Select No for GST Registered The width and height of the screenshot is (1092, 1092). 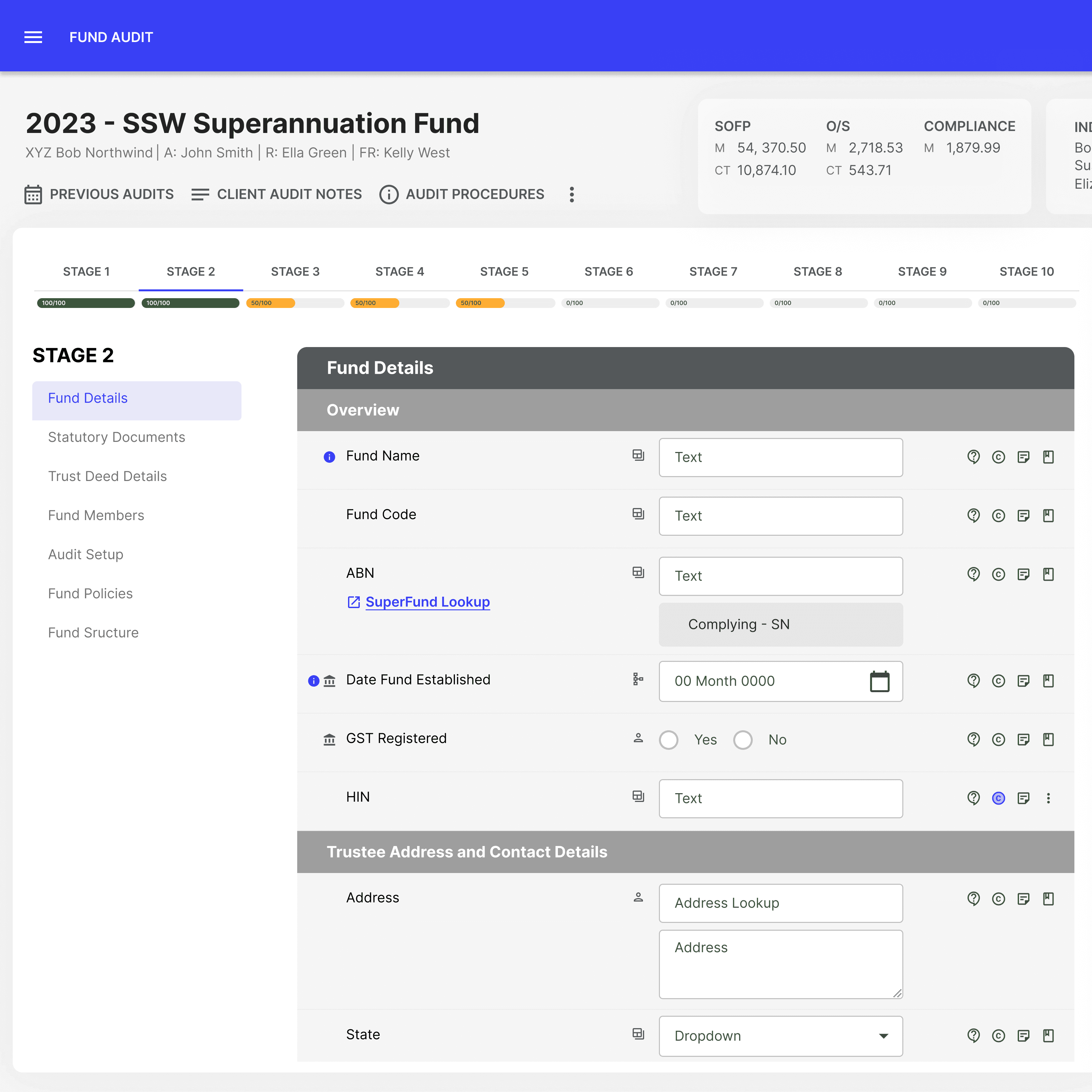pyautogui.click(x=743, y=740)
